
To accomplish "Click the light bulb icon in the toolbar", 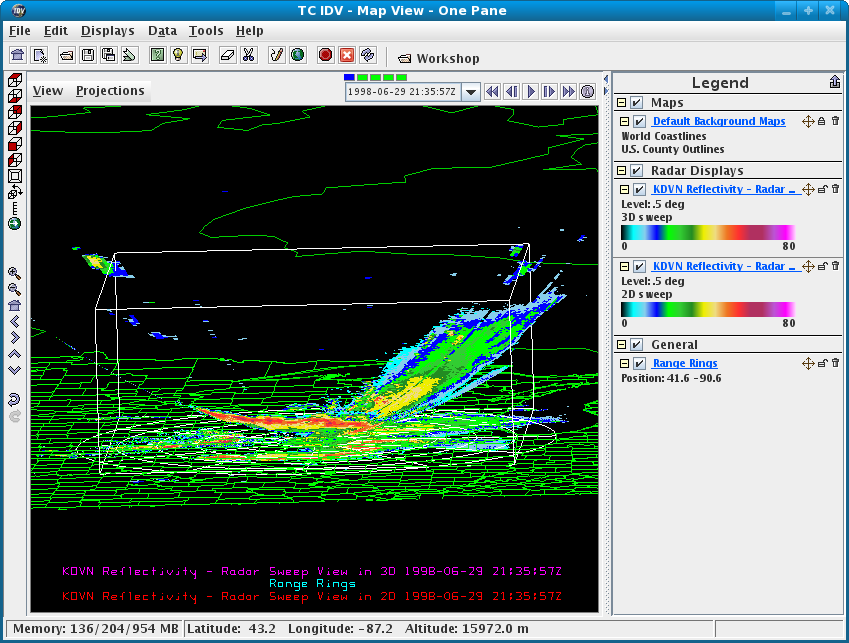I will pyautogui.click(x=178, y=55).
